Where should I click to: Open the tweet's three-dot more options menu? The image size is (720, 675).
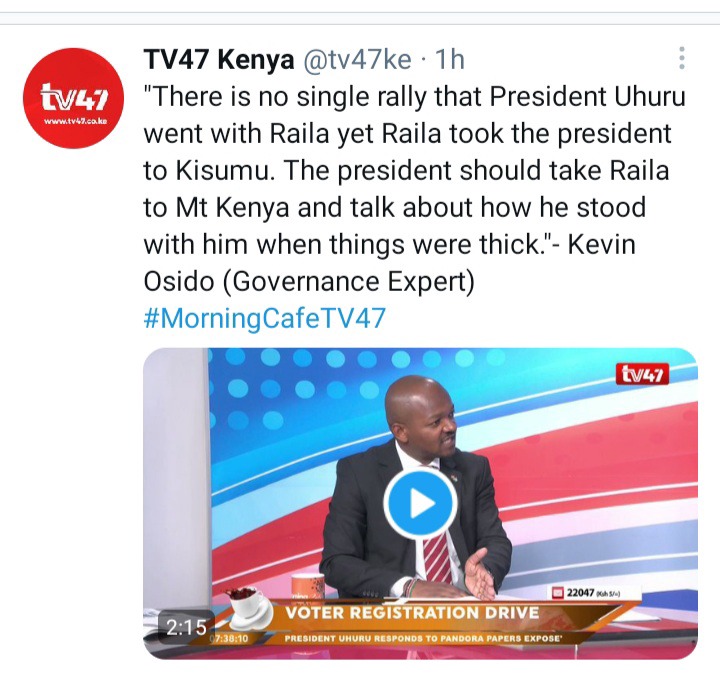click(682, 58)
